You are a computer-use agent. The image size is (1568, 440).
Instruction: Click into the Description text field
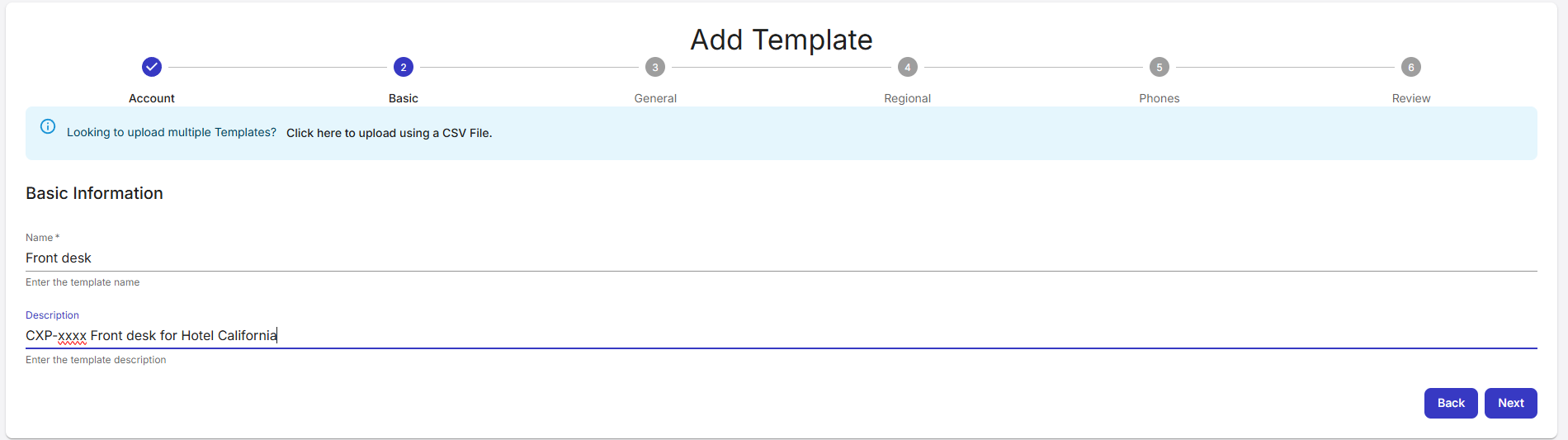(781, 336)
